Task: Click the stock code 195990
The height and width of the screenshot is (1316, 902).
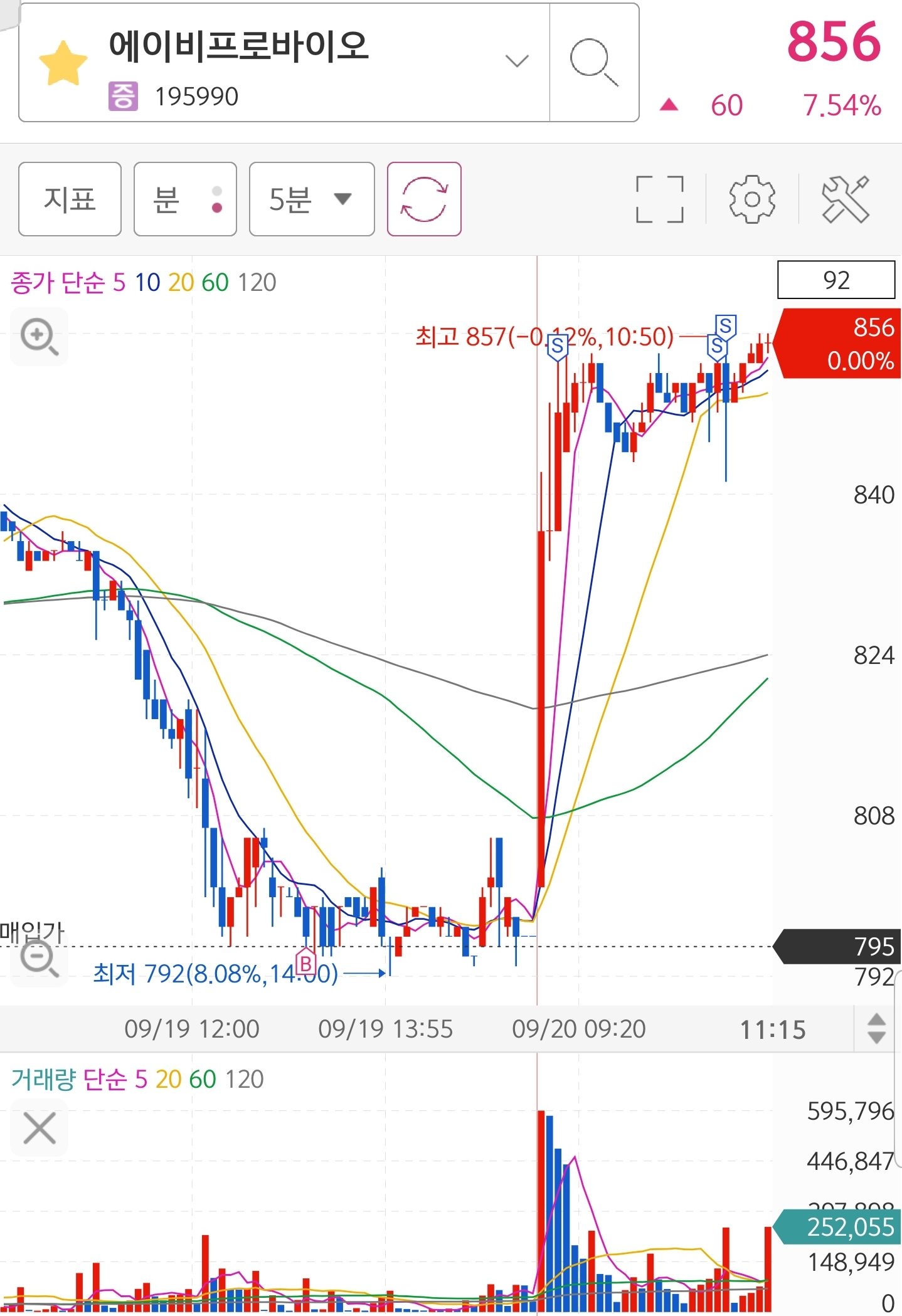Action: pos(196,97)
